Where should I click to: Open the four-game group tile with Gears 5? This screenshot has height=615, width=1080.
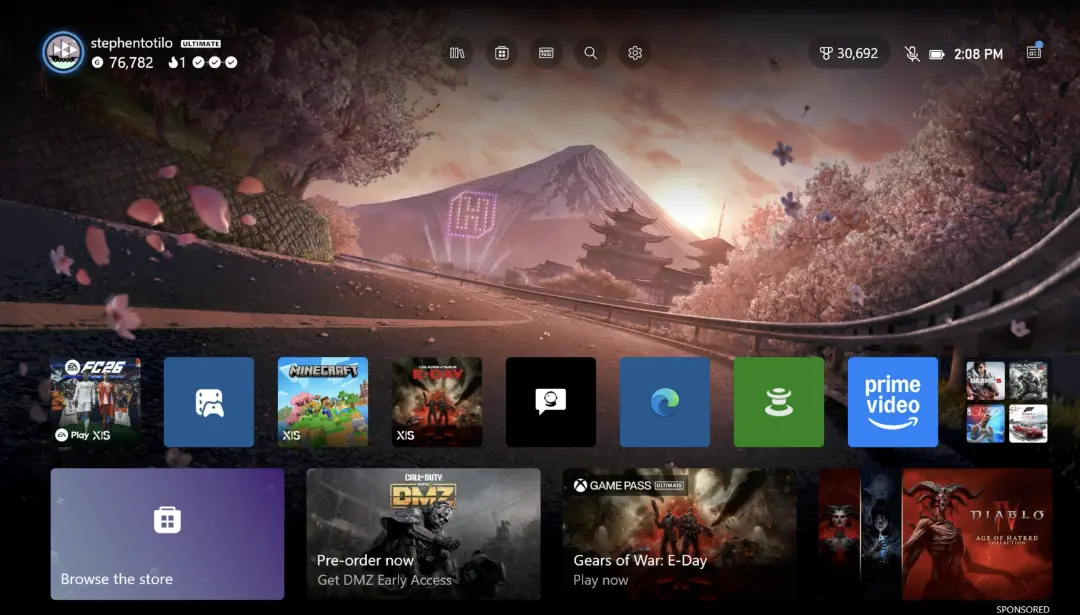pyautogui.click(x=1007, y=402)
